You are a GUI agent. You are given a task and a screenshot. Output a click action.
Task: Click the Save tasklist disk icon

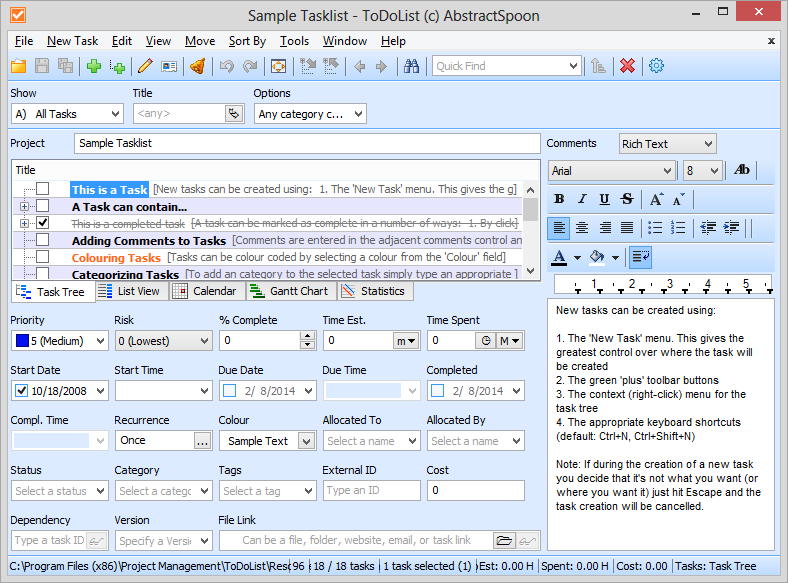tap(42, 66)
